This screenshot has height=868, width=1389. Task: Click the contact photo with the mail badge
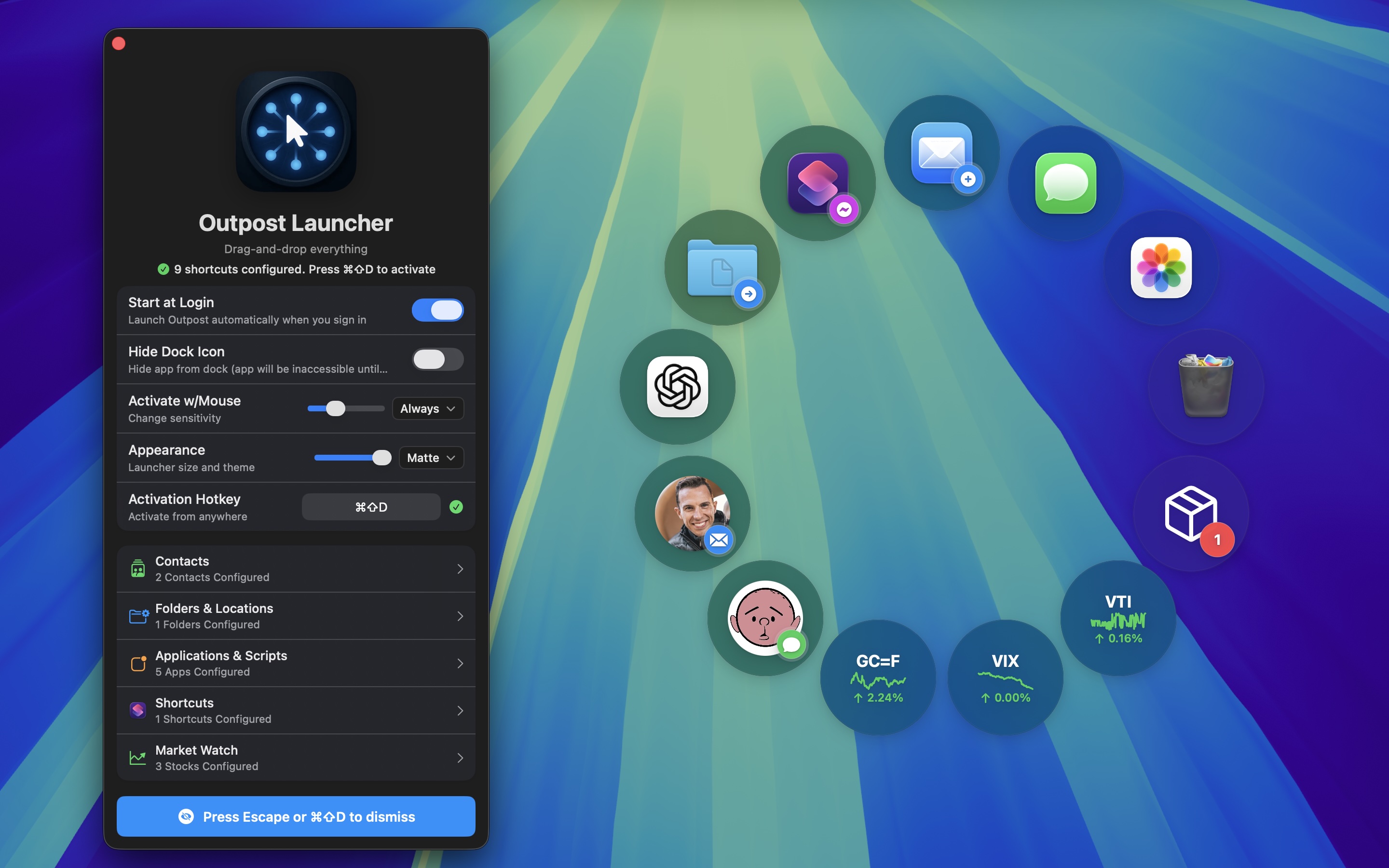(692, 513)
